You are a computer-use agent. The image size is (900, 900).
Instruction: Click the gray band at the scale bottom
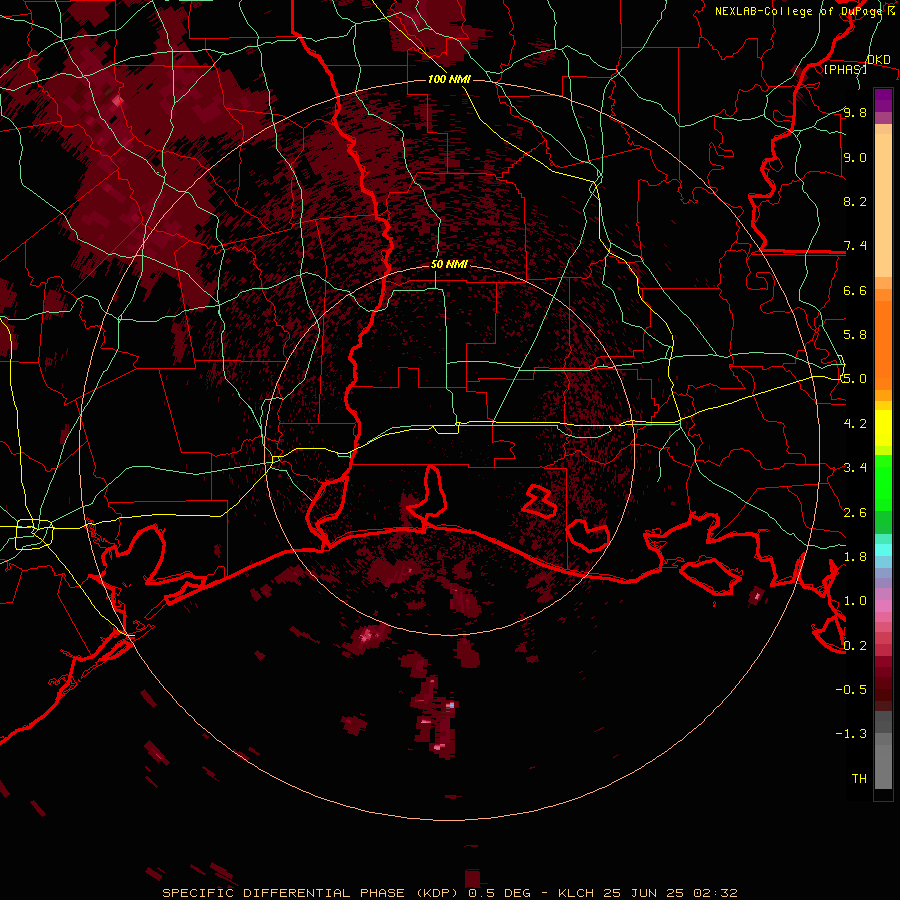[x=883, y=761]
